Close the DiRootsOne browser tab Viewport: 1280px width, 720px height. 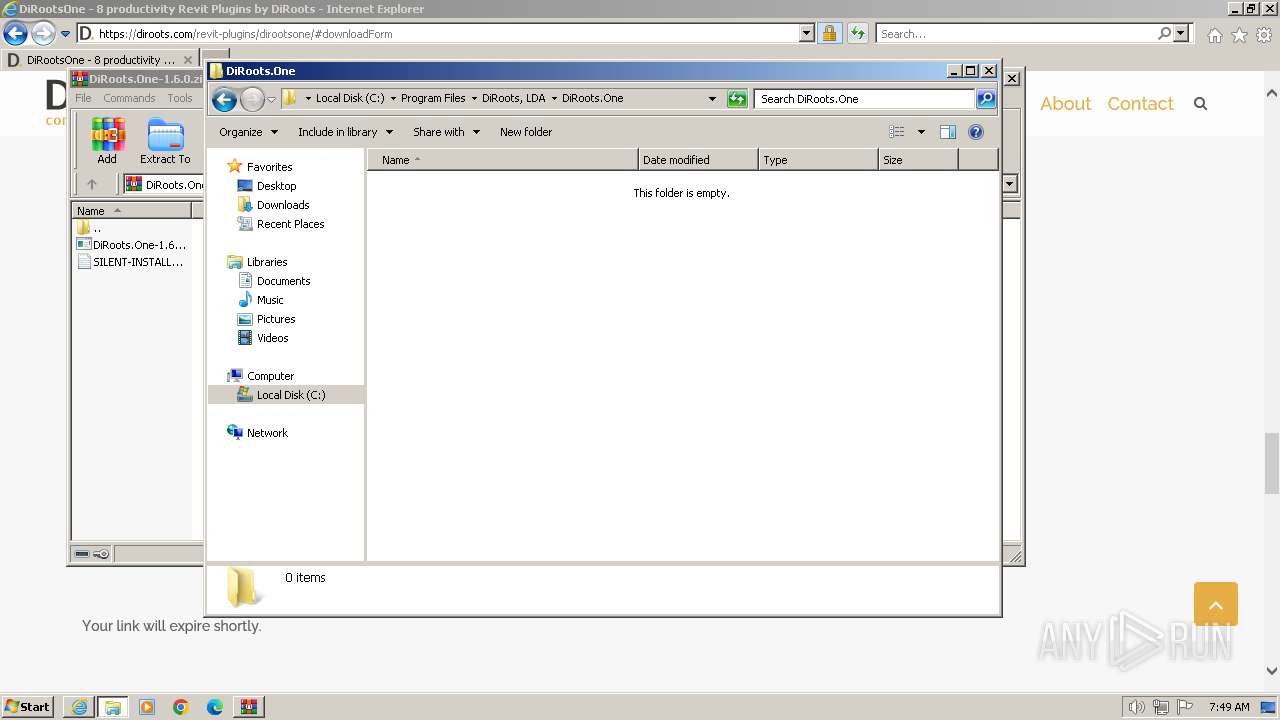pos(188,60)
